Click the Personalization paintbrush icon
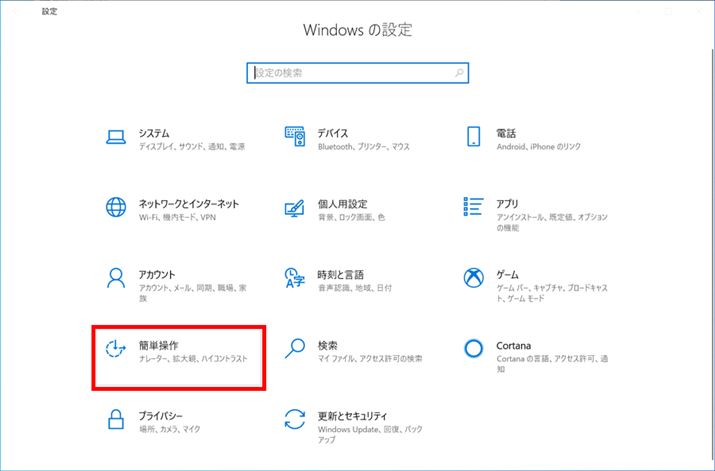The width and height of the screenshot is (715, 471). (294, 207)
